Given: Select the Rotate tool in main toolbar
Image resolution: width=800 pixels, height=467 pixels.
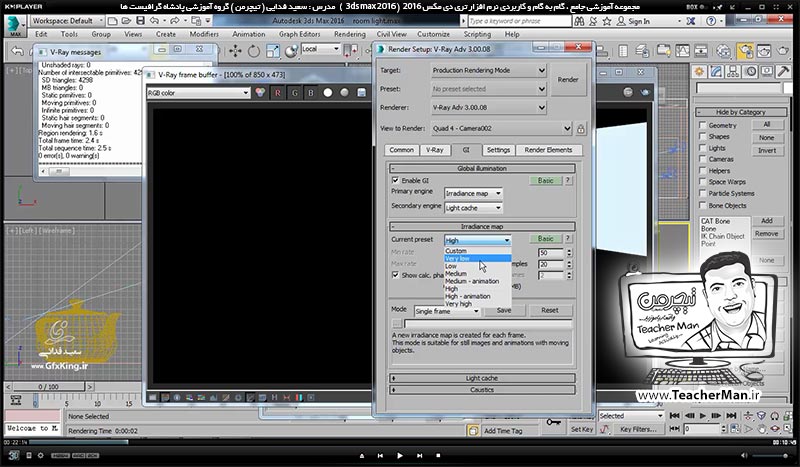Looking at the screenshot, I should [254, 51].
